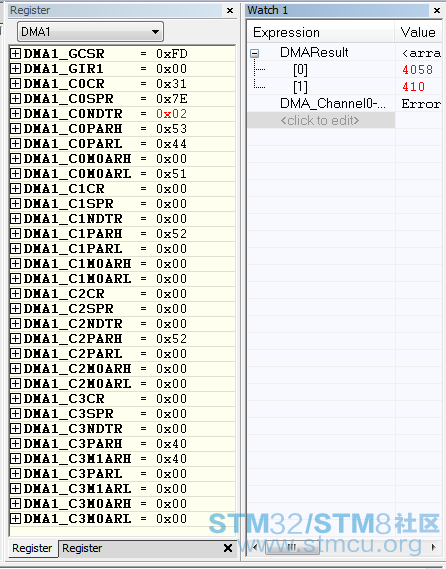Collapse the DMAResult array in Watch 1
Screen dimensions: 446x569
coord(255,54)
